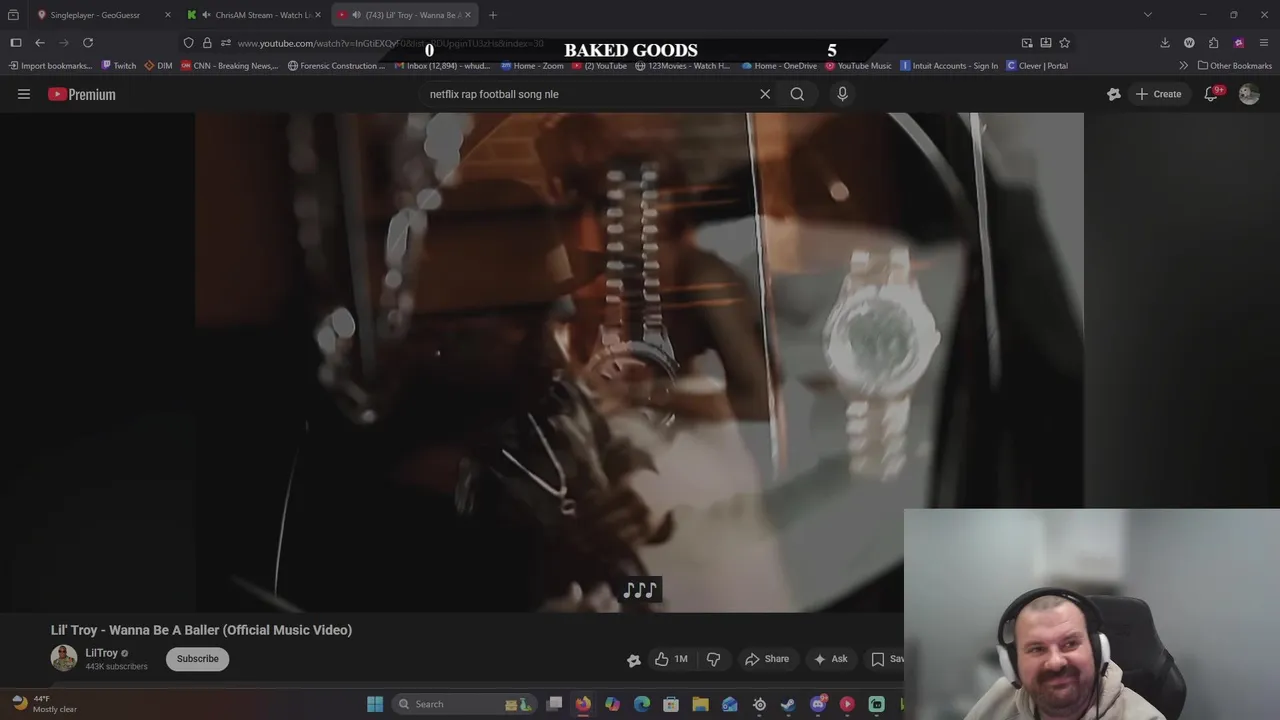
Task: View site security padlock info
Action: [x=207, y=43]
